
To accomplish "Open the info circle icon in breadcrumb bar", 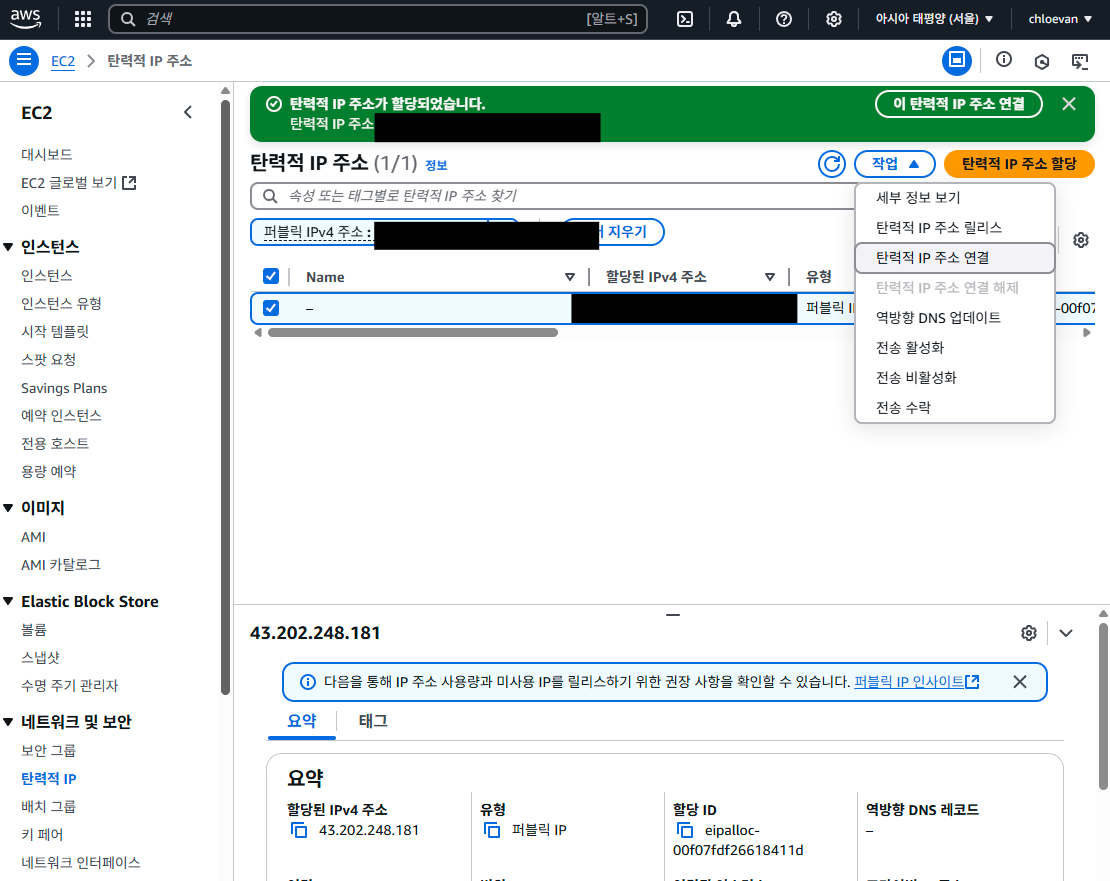I will pyautogui.click(x=1003, y=60).
